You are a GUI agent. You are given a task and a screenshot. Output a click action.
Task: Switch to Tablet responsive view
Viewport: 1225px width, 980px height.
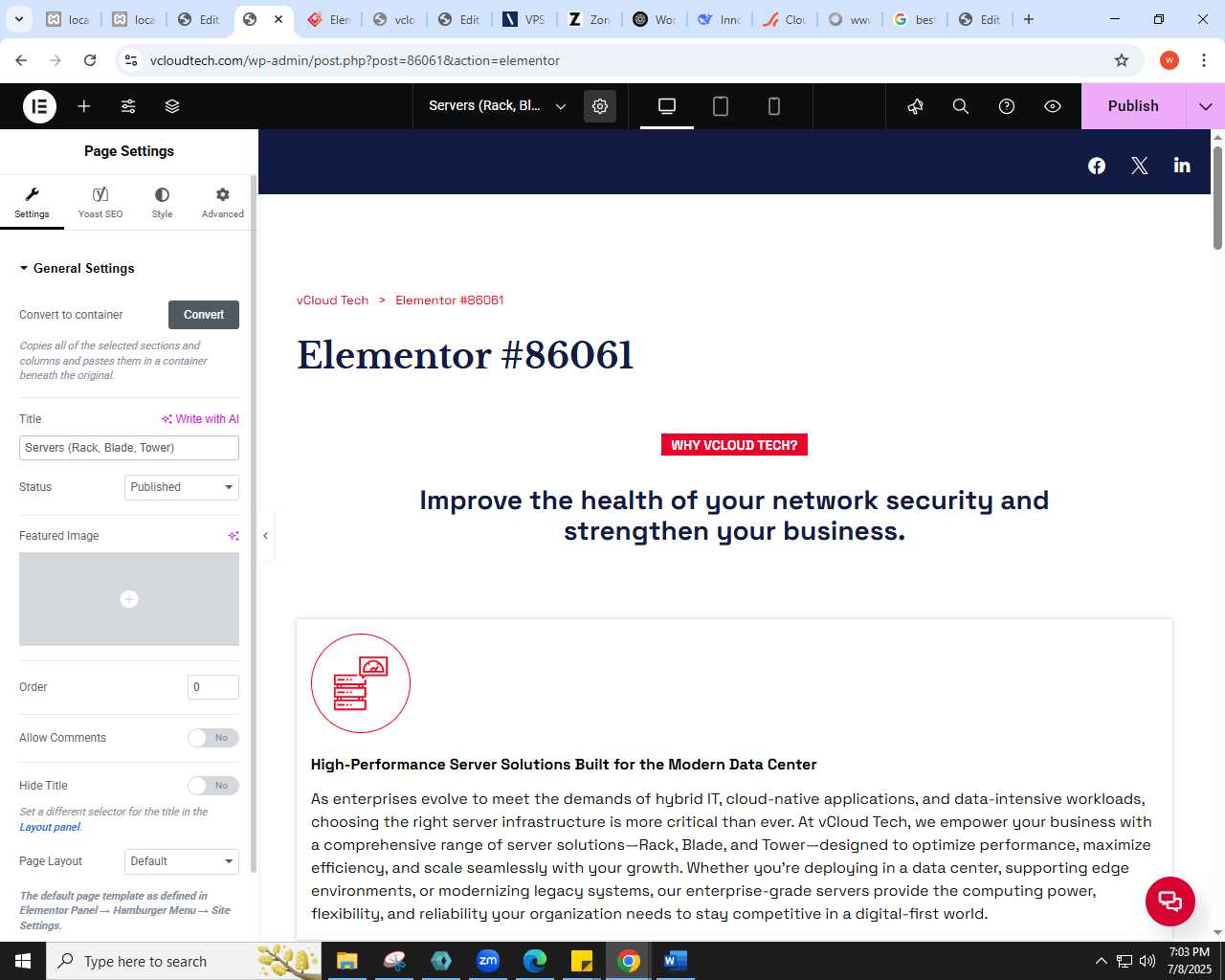click(x=721, y=106)
